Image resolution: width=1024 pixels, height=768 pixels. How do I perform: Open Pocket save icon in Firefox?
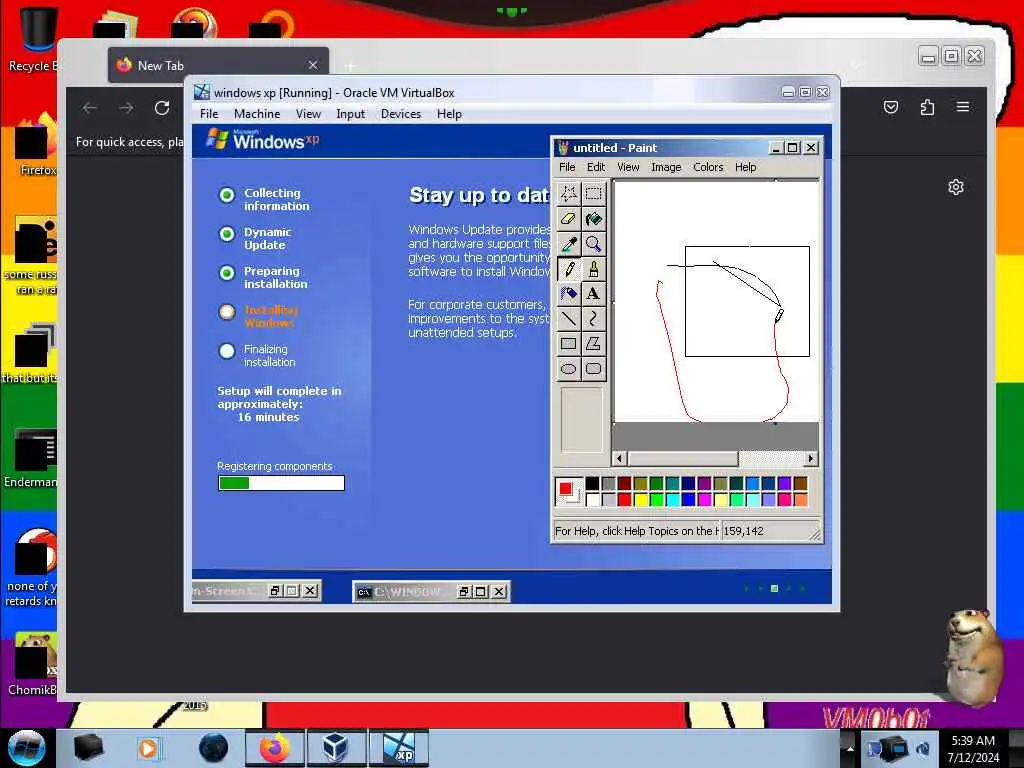tap(891, 106)
